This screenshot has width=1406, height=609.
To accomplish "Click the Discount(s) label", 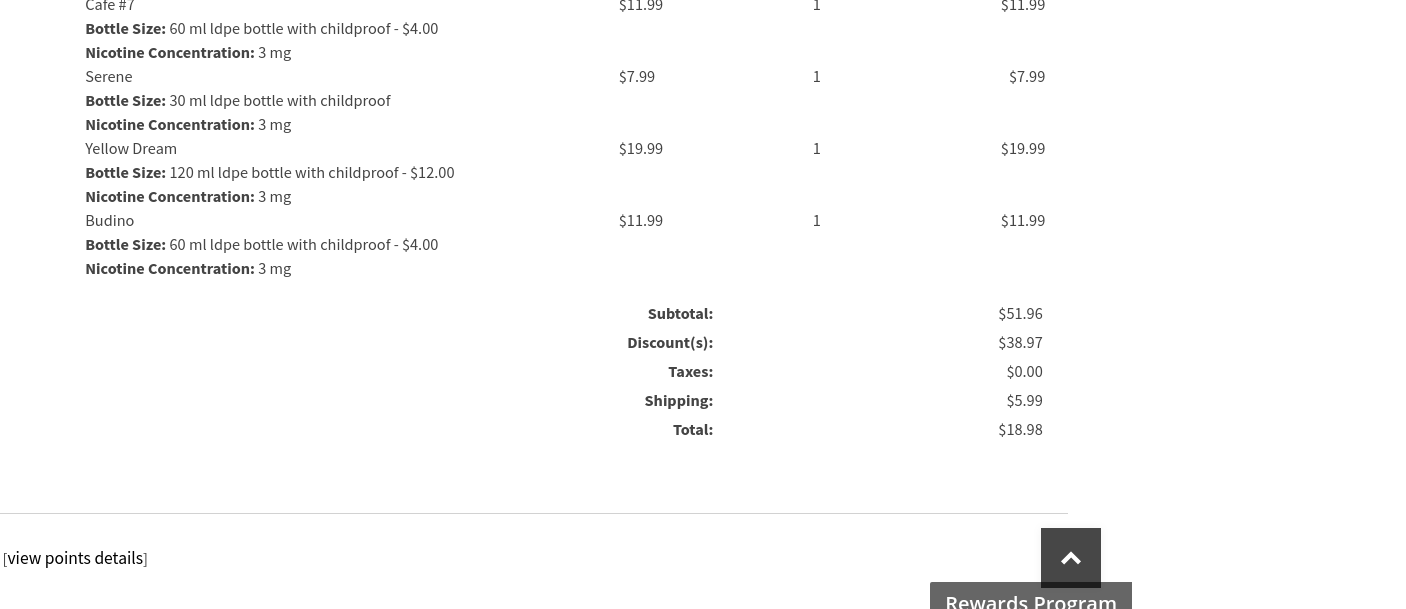I will click(670, 342).
